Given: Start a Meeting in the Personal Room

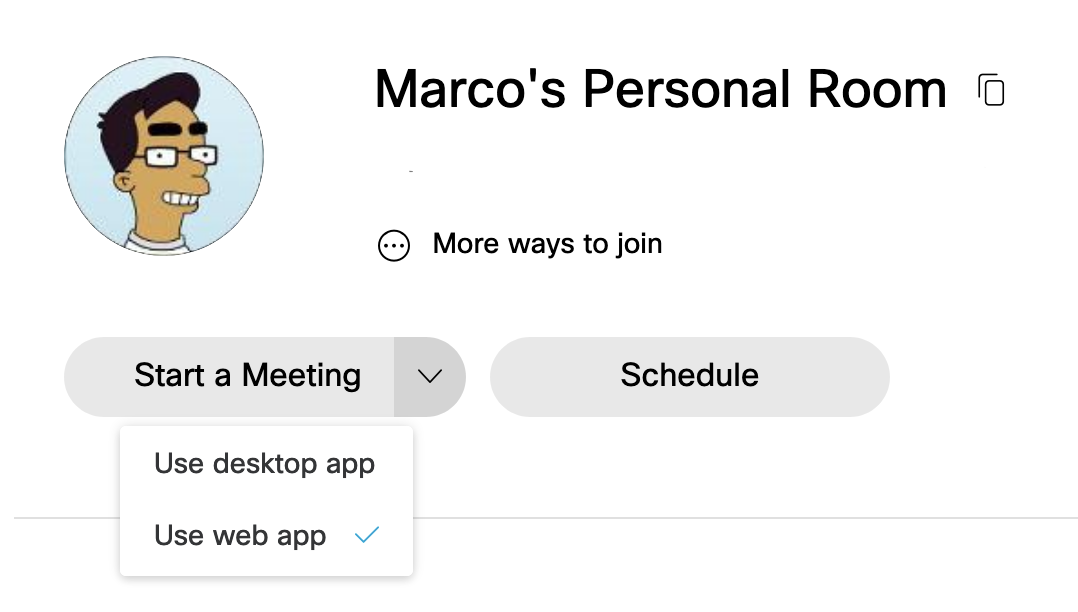Looking at the screenshot, I should [x=247, y=377].
